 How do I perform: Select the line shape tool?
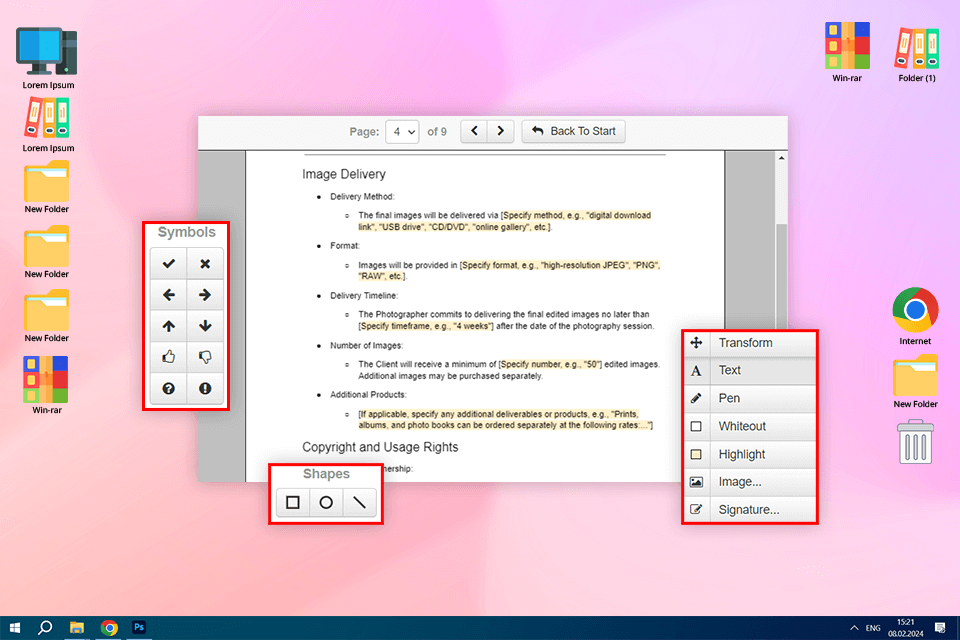pos(359,503)
